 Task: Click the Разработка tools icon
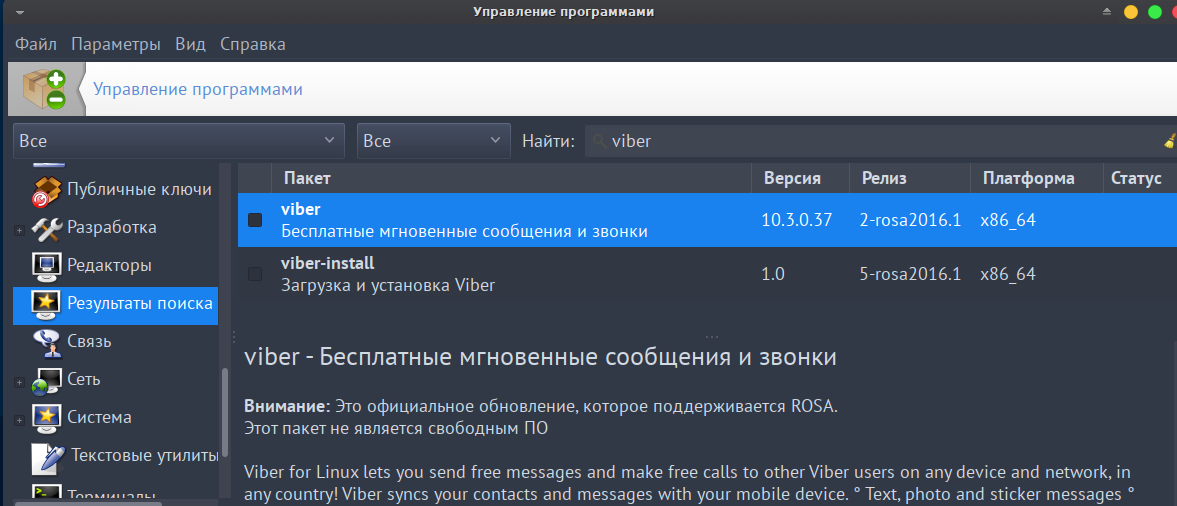[47, 228]
